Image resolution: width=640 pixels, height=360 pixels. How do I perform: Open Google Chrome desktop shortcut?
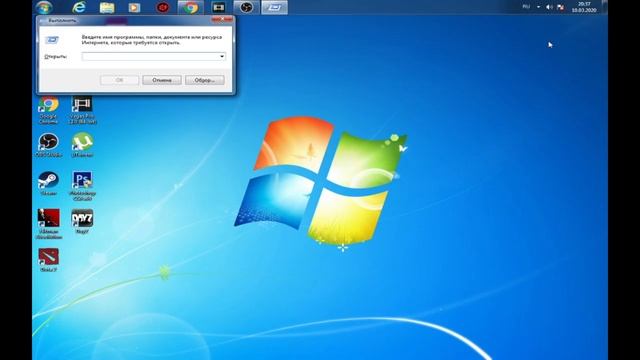pyautogui.click(x=48, y=110)
